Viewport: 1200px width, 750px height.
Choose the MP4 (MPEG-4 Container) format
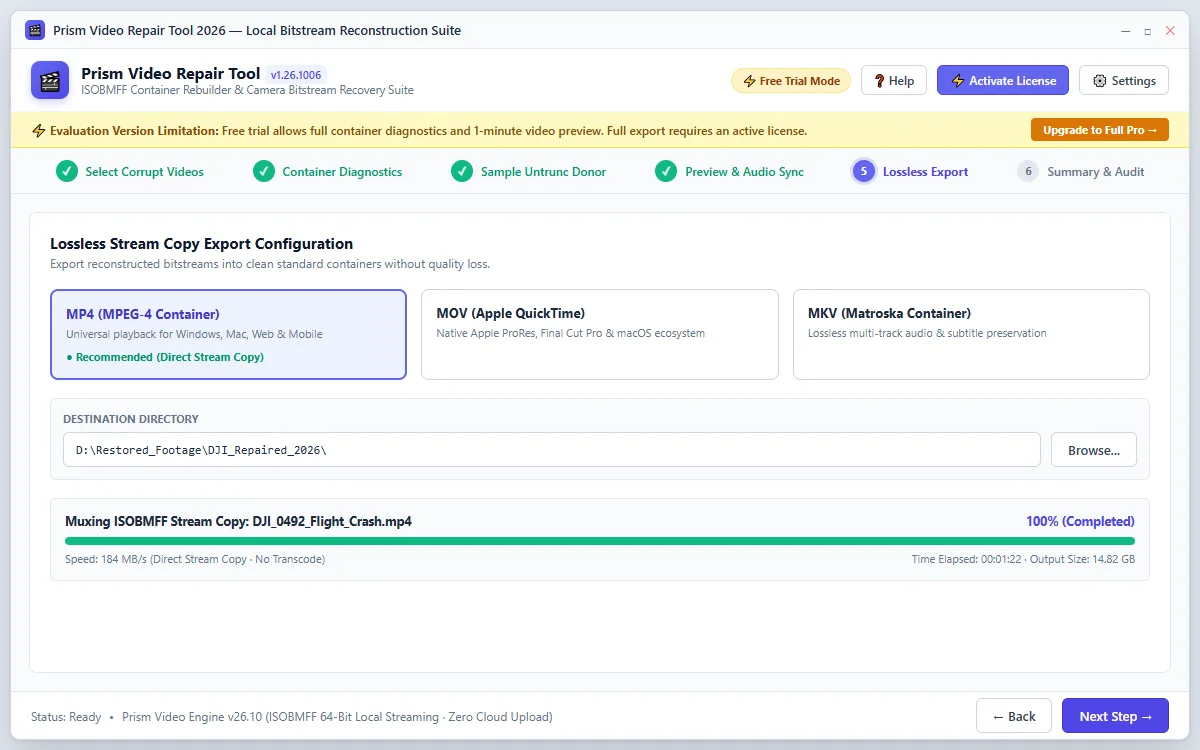(228, 335)
